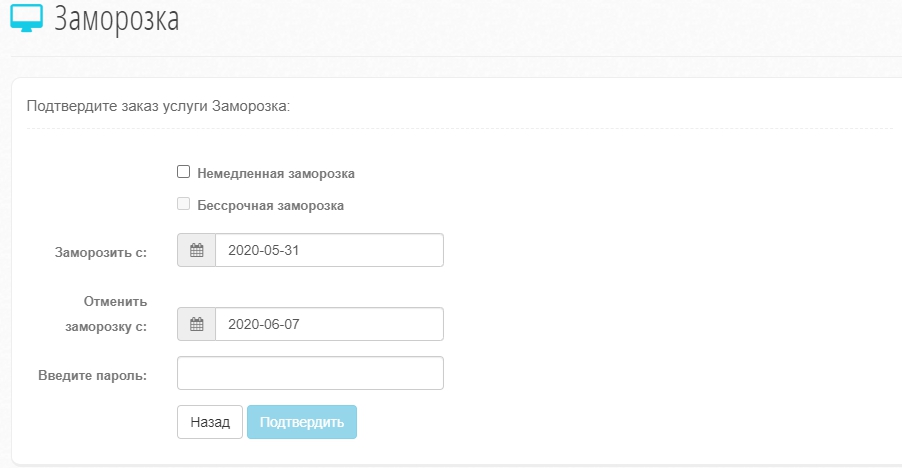The image size is (902, 468).
Task: Select the date field showing 2020-05-31
Action: [x=329, y=250]
